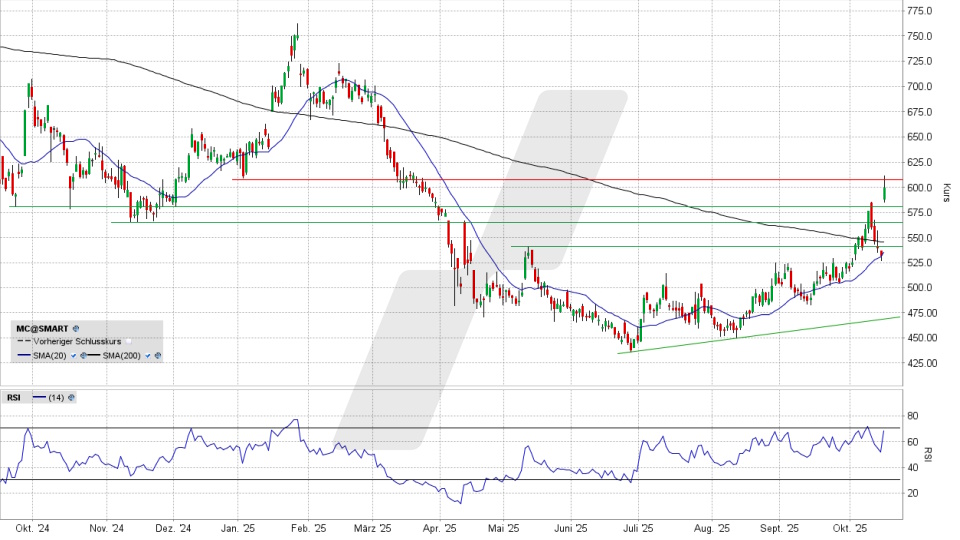
Task: Click the latest candlestick above 600
Action: point(885,189)
